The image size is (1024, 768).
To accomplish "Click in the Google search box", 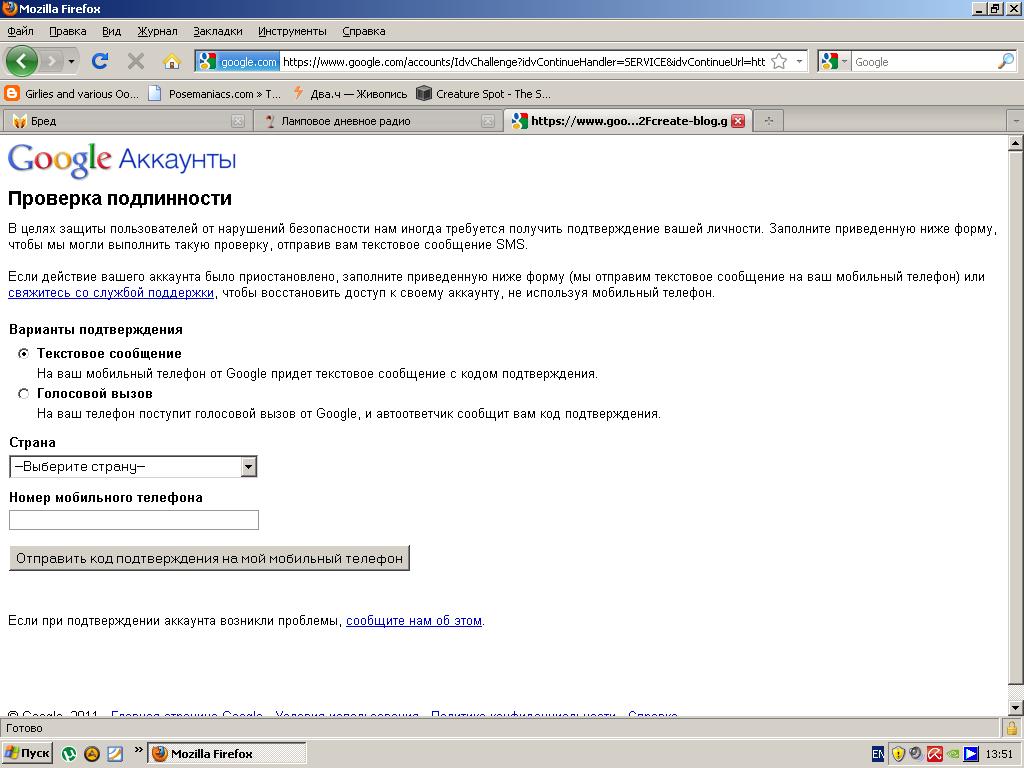I will (924, 62).
